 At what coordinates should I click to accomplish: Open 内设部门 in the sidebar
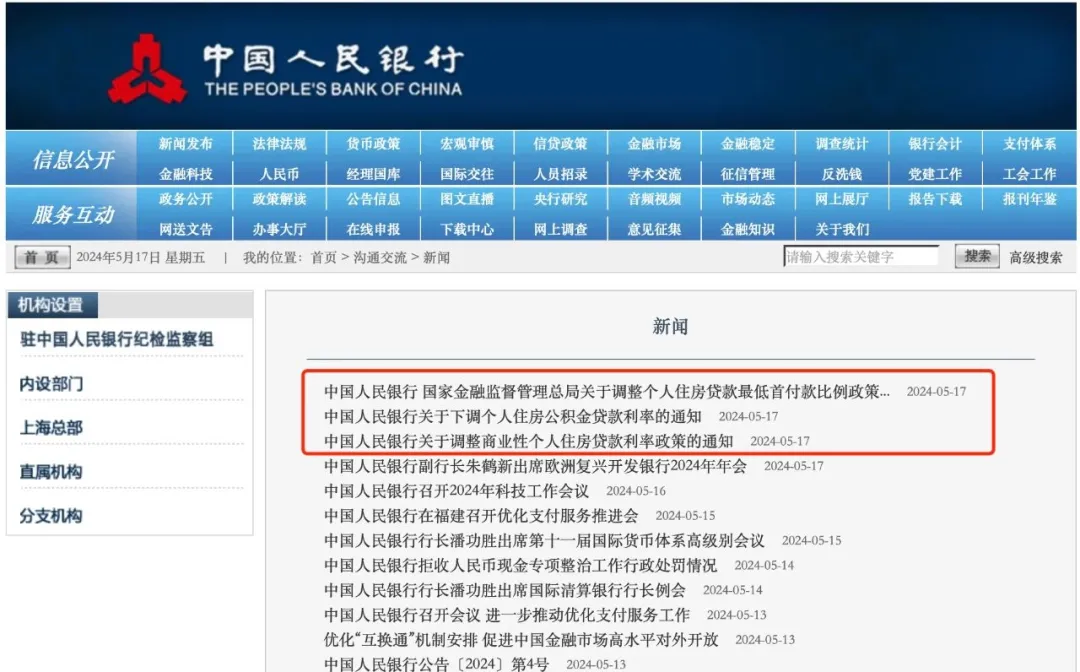point(51,384)
